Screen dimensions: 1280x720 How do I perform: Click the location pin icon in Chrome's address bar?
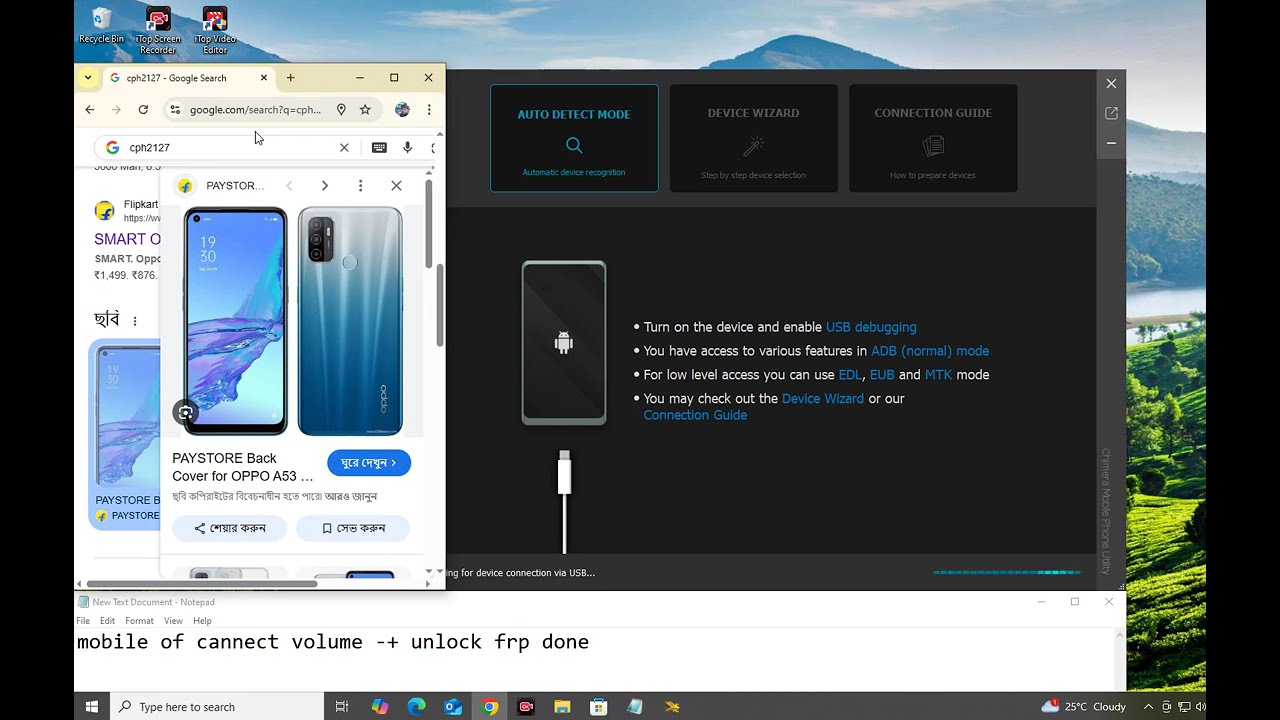pos(341,110)
